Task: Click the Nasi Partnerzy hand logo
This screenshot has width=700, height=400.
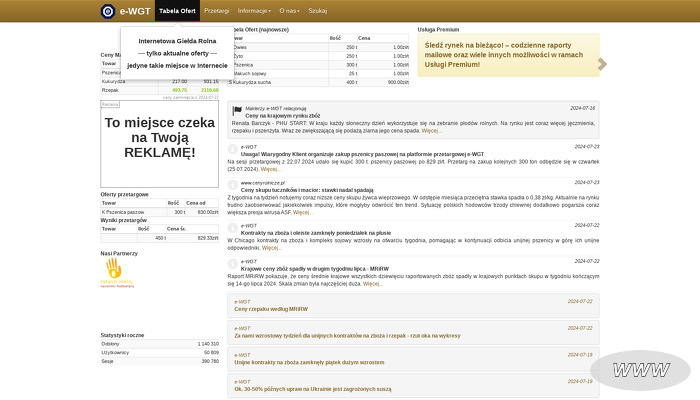Action: tap(117, 273)
